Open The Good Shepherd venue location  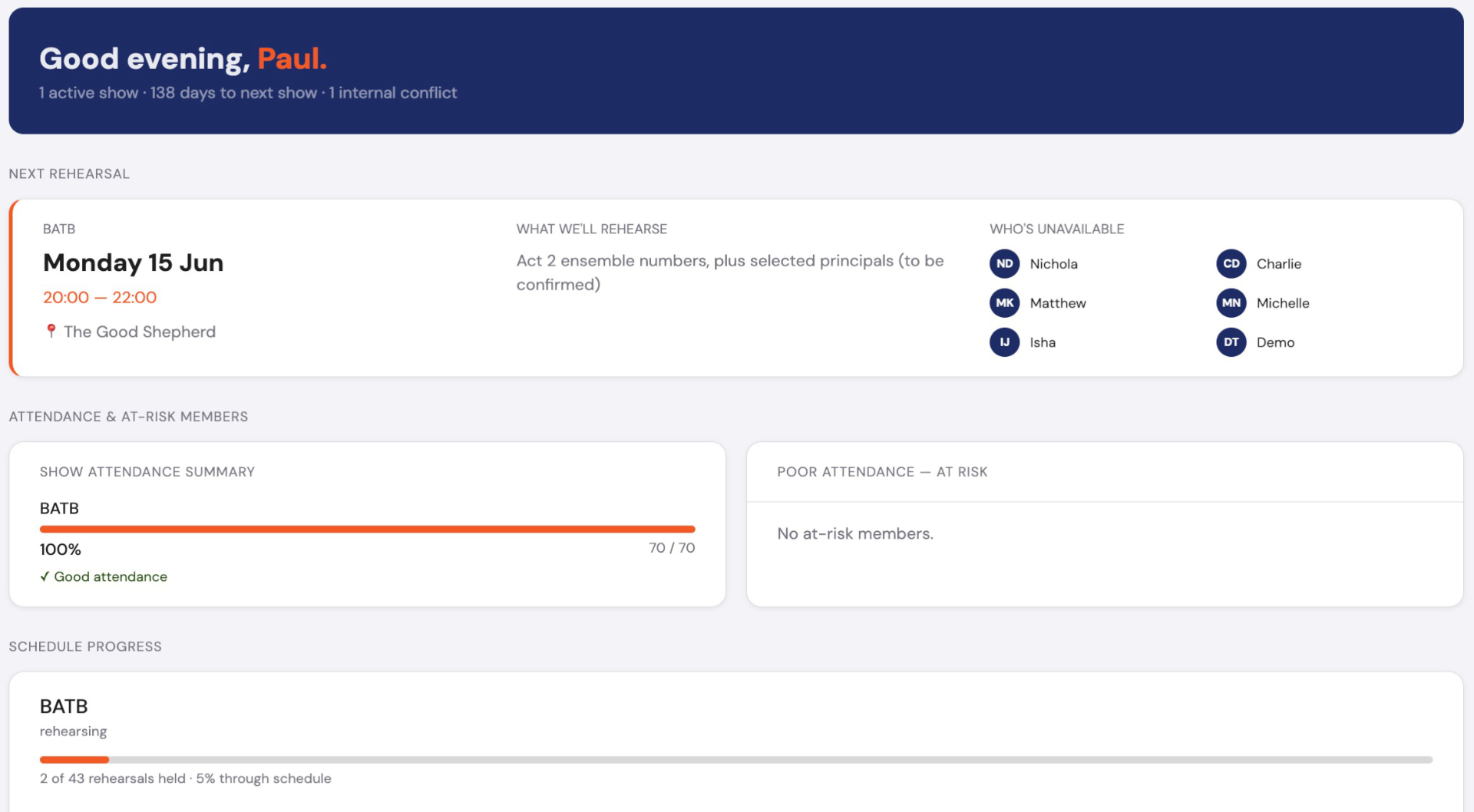[140, 332]
